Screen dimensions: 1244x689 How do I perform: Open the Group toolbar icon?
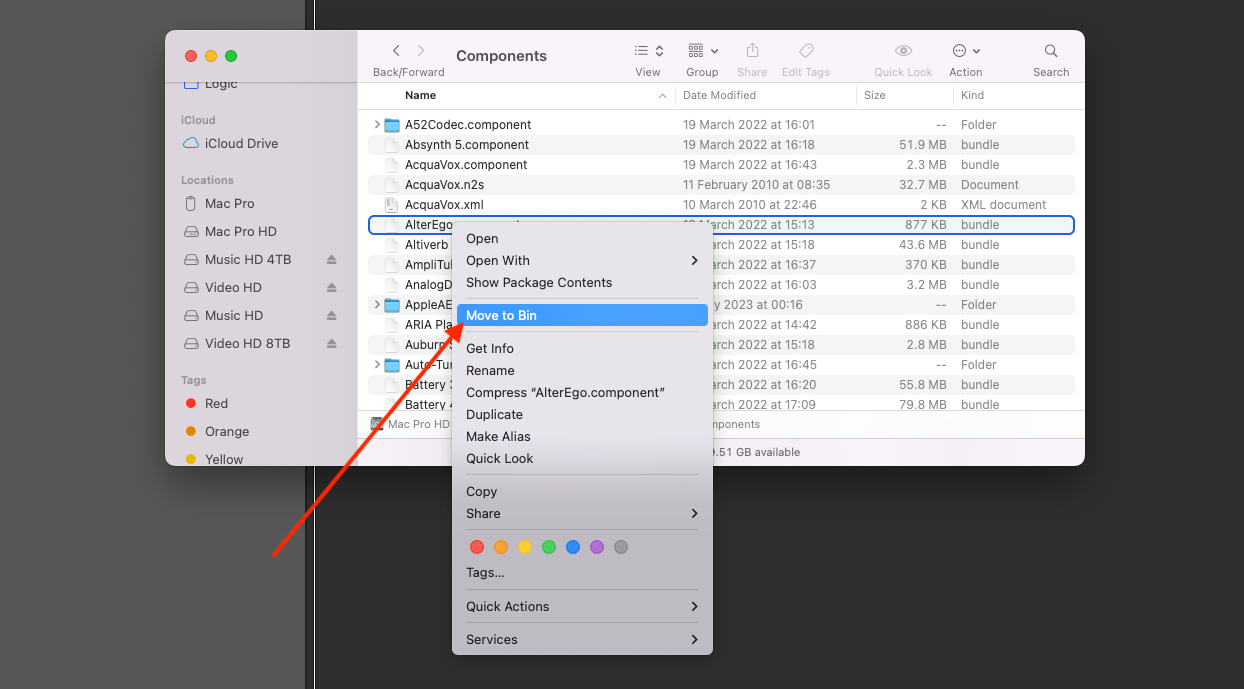pyautogui.click(x=697, y=50)
